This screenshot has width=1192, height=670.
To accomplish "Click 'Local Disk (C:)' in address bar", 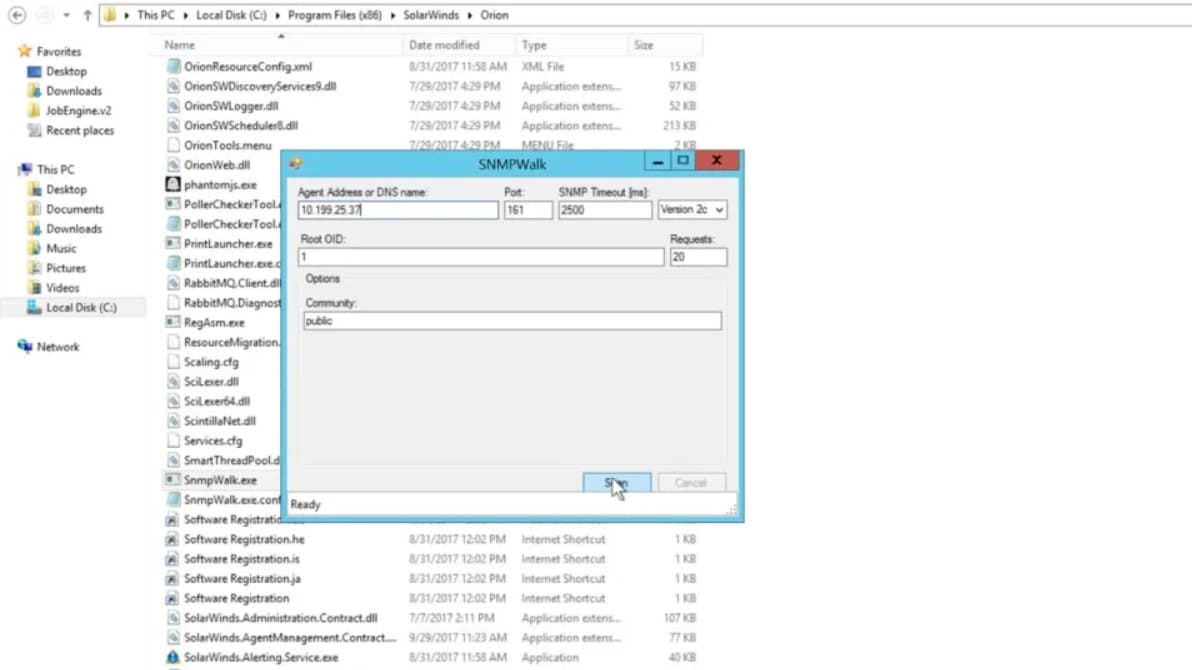I will coord(231,15).
